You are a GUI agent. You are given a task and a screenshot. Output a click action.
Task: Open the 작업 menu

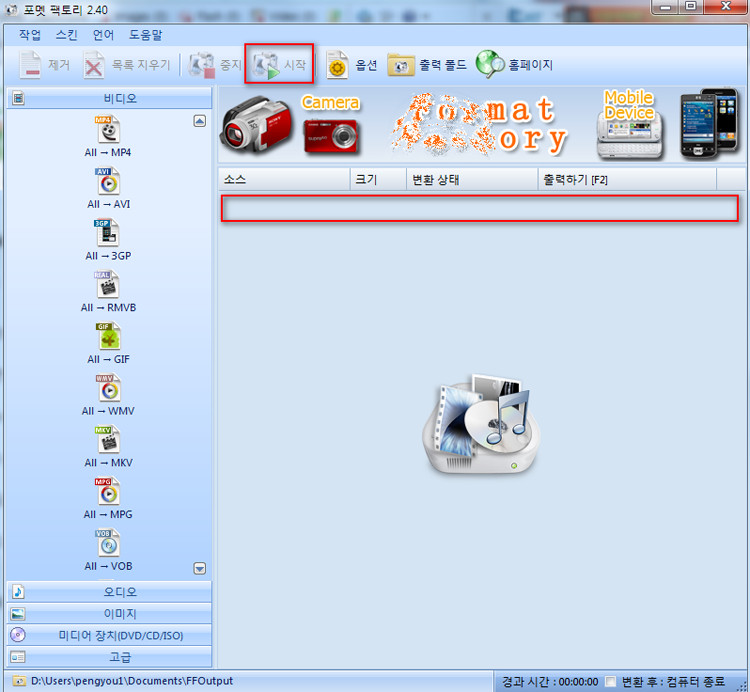click(30, 35)
